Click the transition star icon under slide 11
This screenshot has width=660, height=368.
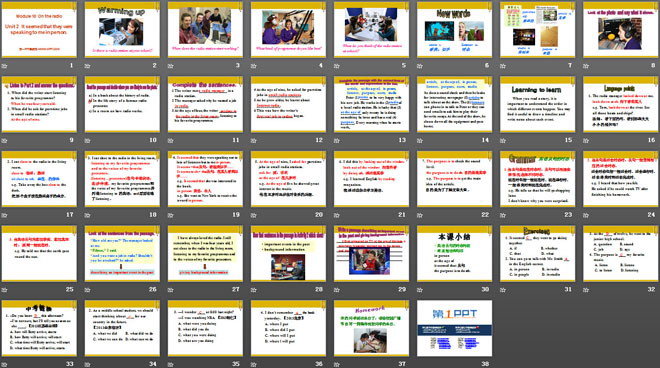(170, 141)
